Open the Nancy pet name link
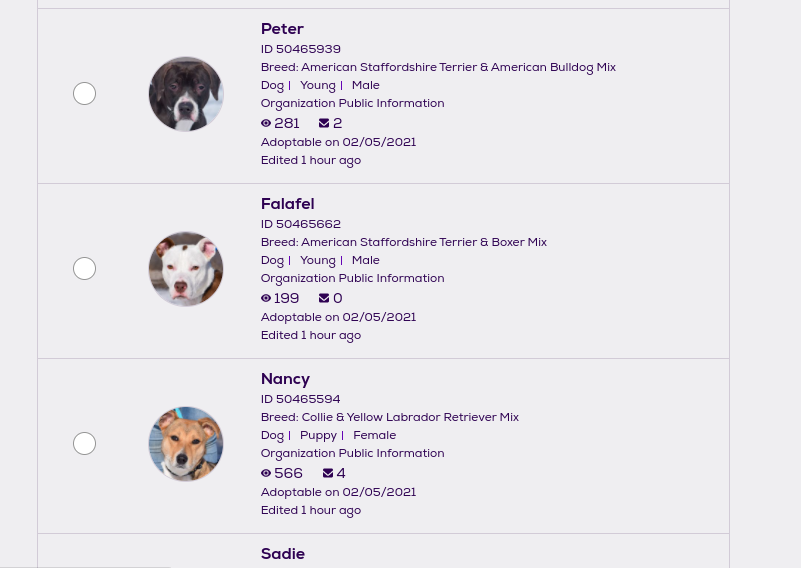This screenshot has height=568, width=801. coord(285,379)
